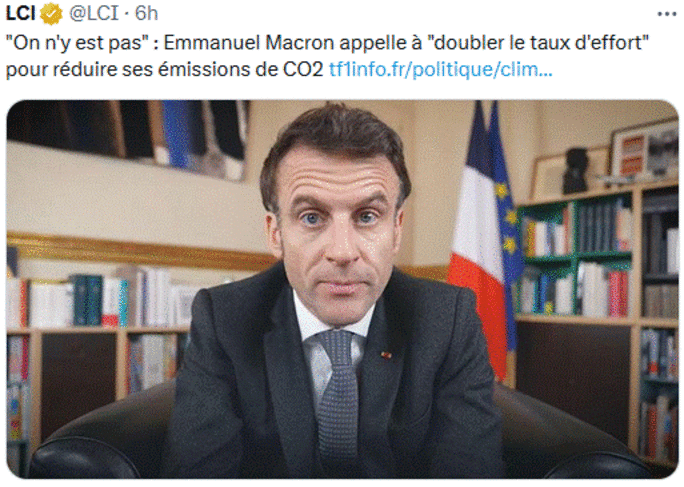Open the @LCI handle profile link
The height and width of the screenshot is (487, 684).
point(94,14)
